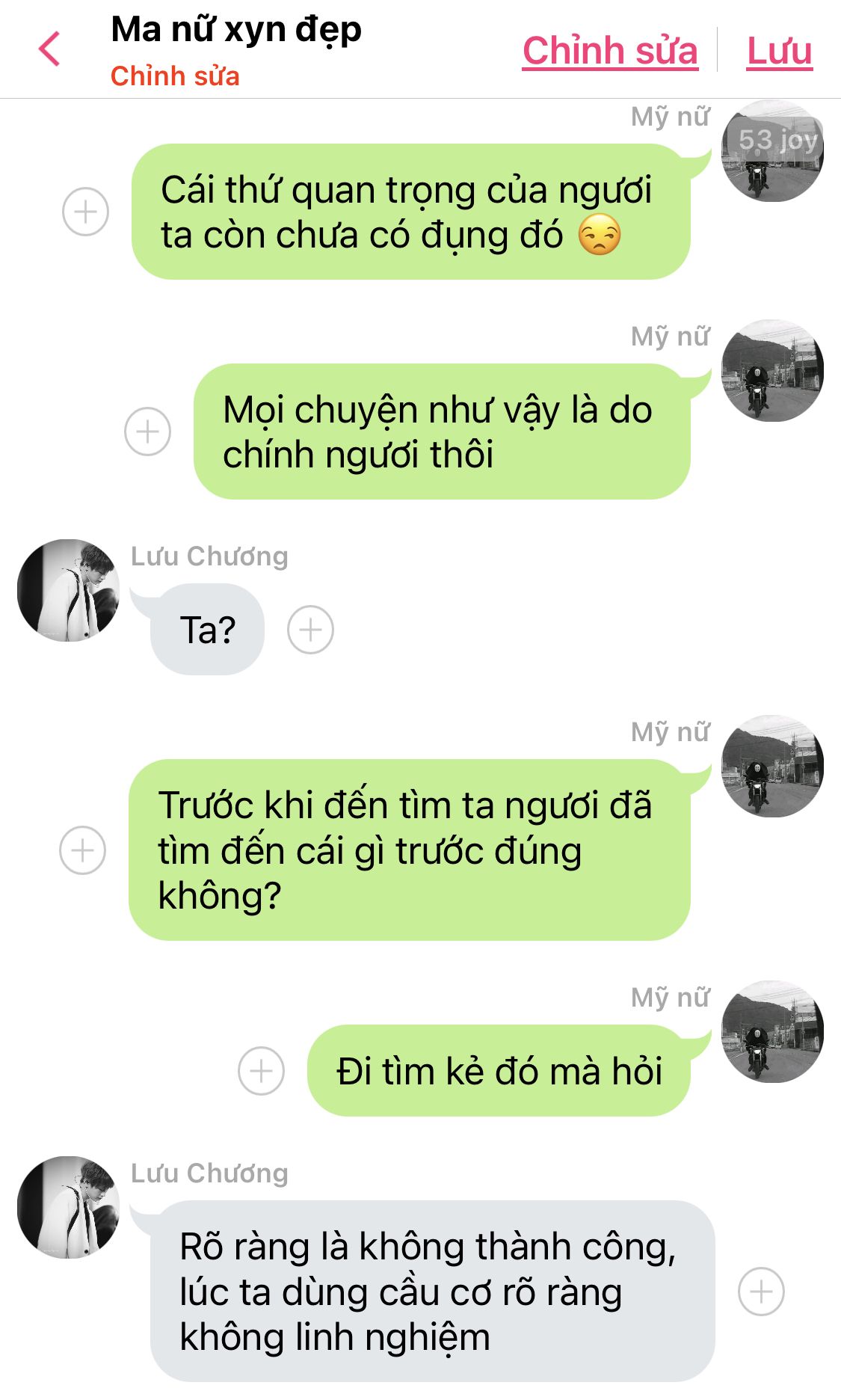Click plus icon next to 'Ta?' bubble
This screenshot has height=1400, width=841.
click(310, 630)
